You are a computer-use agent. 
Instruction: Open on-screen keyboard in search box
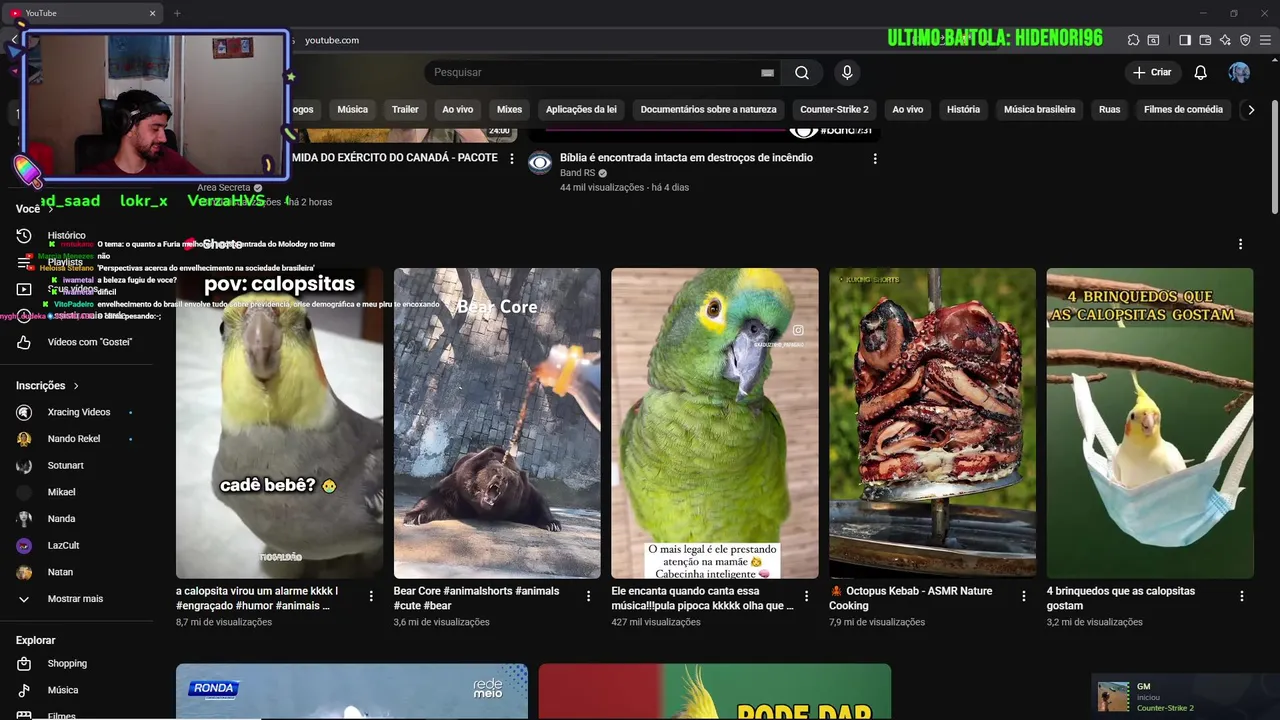(767, 72)
